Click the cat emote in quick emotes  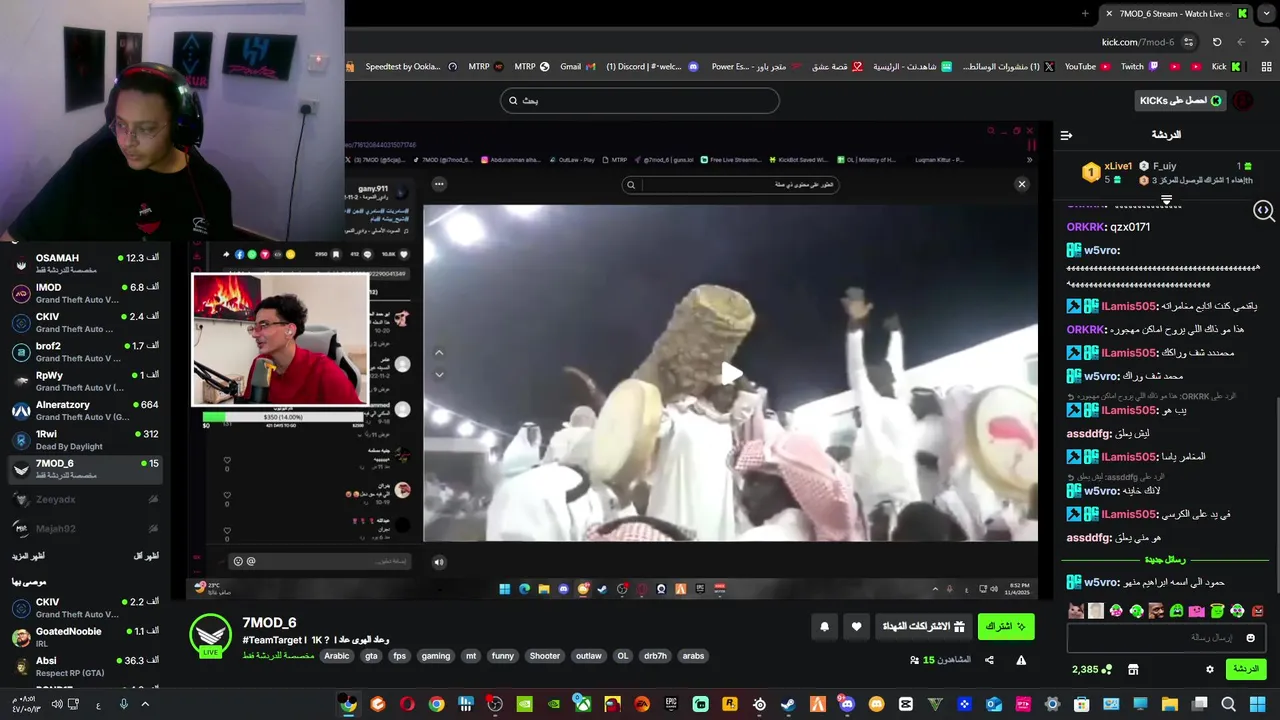1076,611
